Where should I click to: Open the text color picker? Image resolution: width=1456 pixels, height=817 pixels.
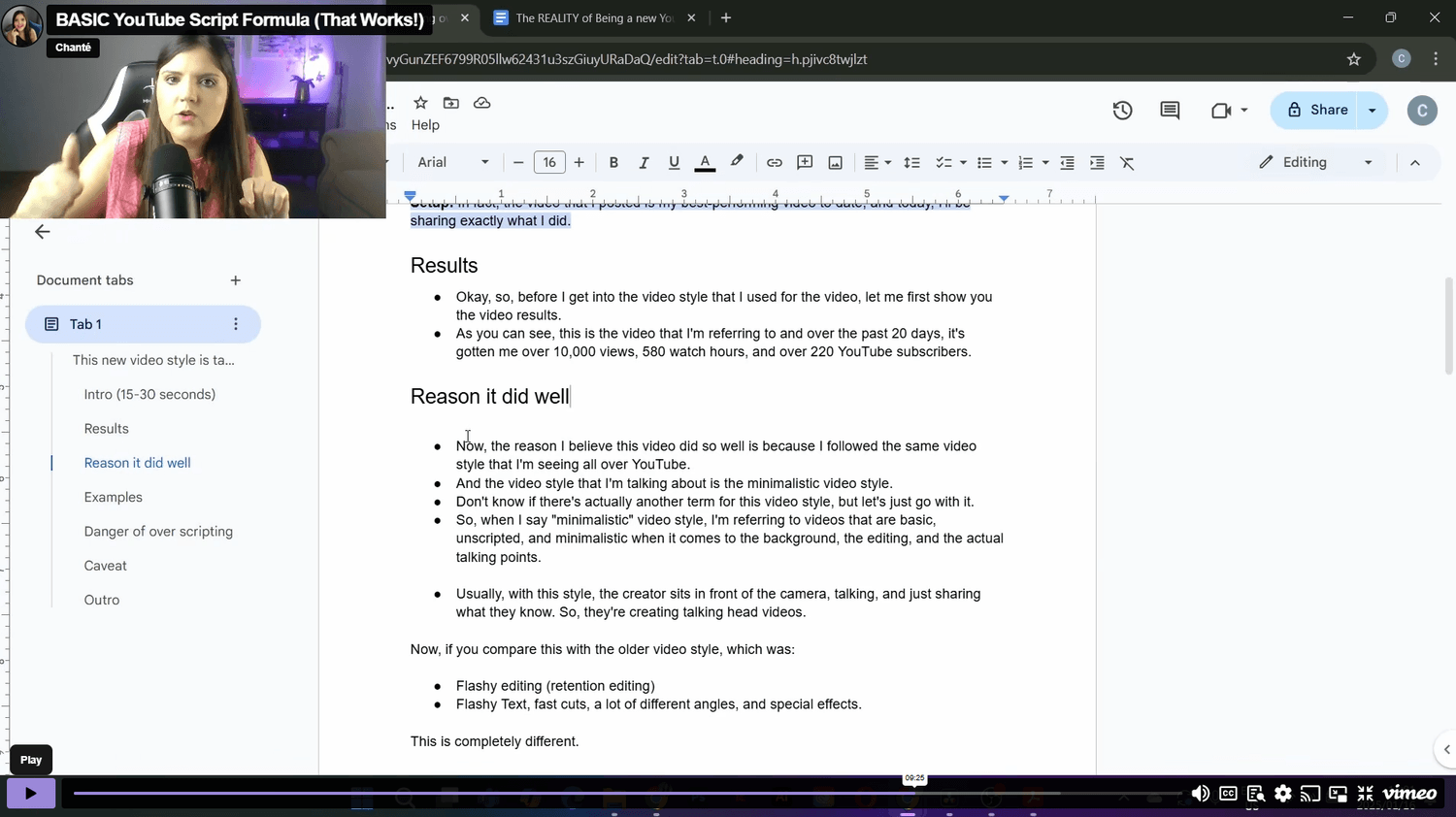coord(705,163)
